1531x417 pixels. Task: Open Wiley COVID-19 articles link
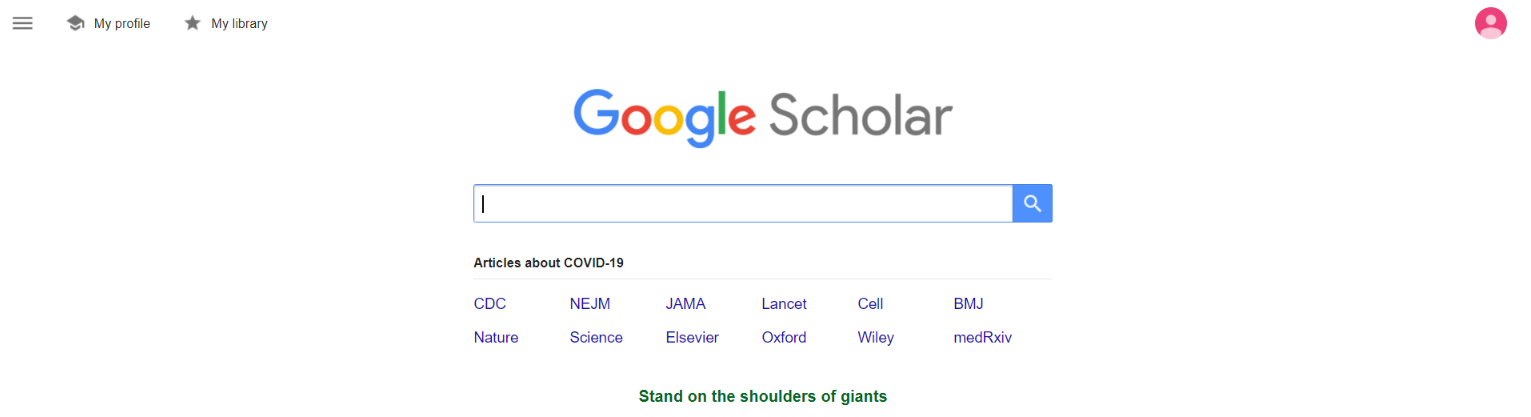(x=876, y=338)
